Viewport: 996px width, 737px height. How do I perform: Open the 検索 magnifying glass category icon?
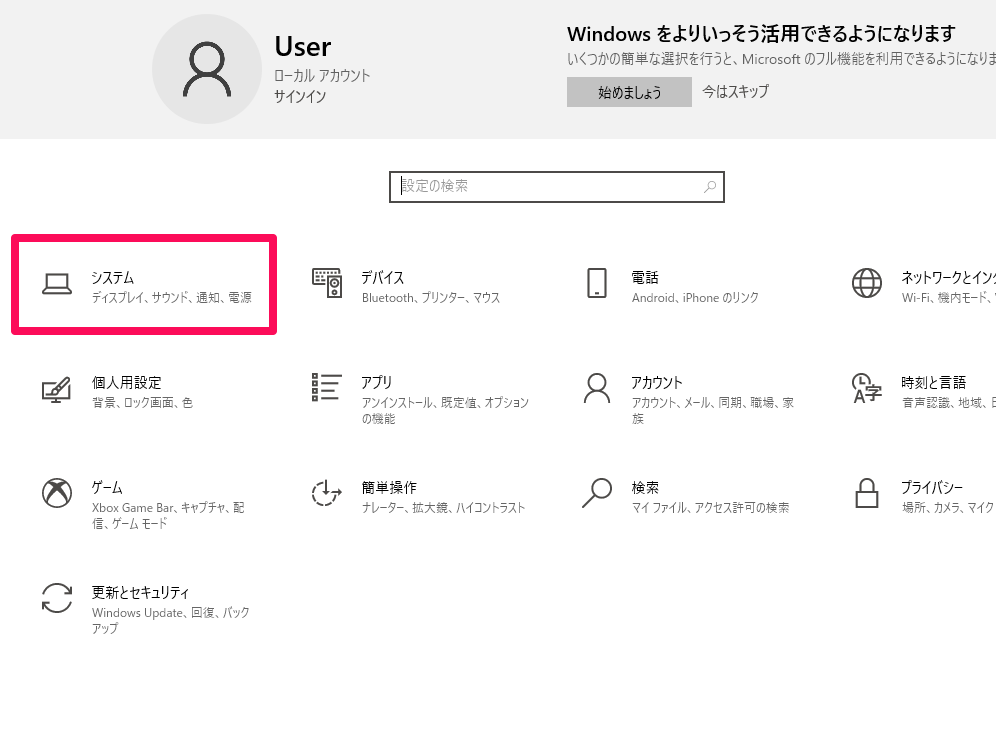[x=597, y=493]
